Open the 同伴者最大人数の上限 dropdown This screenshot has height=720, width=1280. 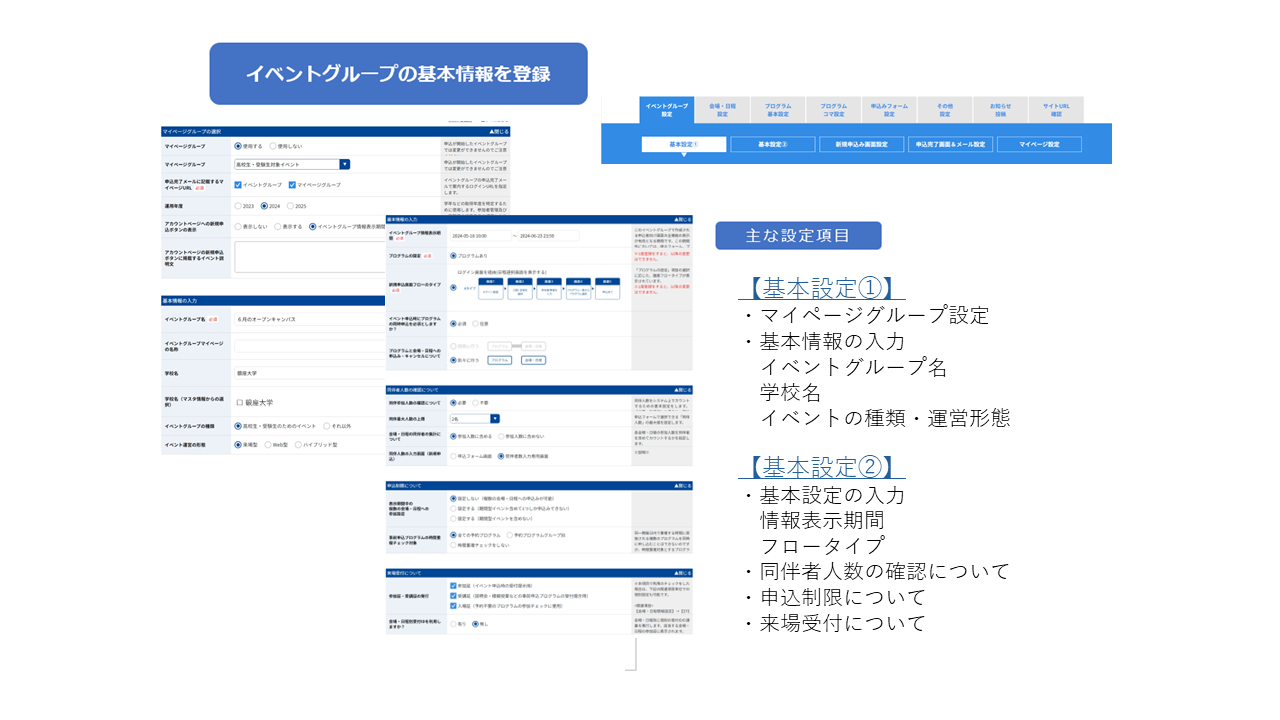tap(474, 420)
